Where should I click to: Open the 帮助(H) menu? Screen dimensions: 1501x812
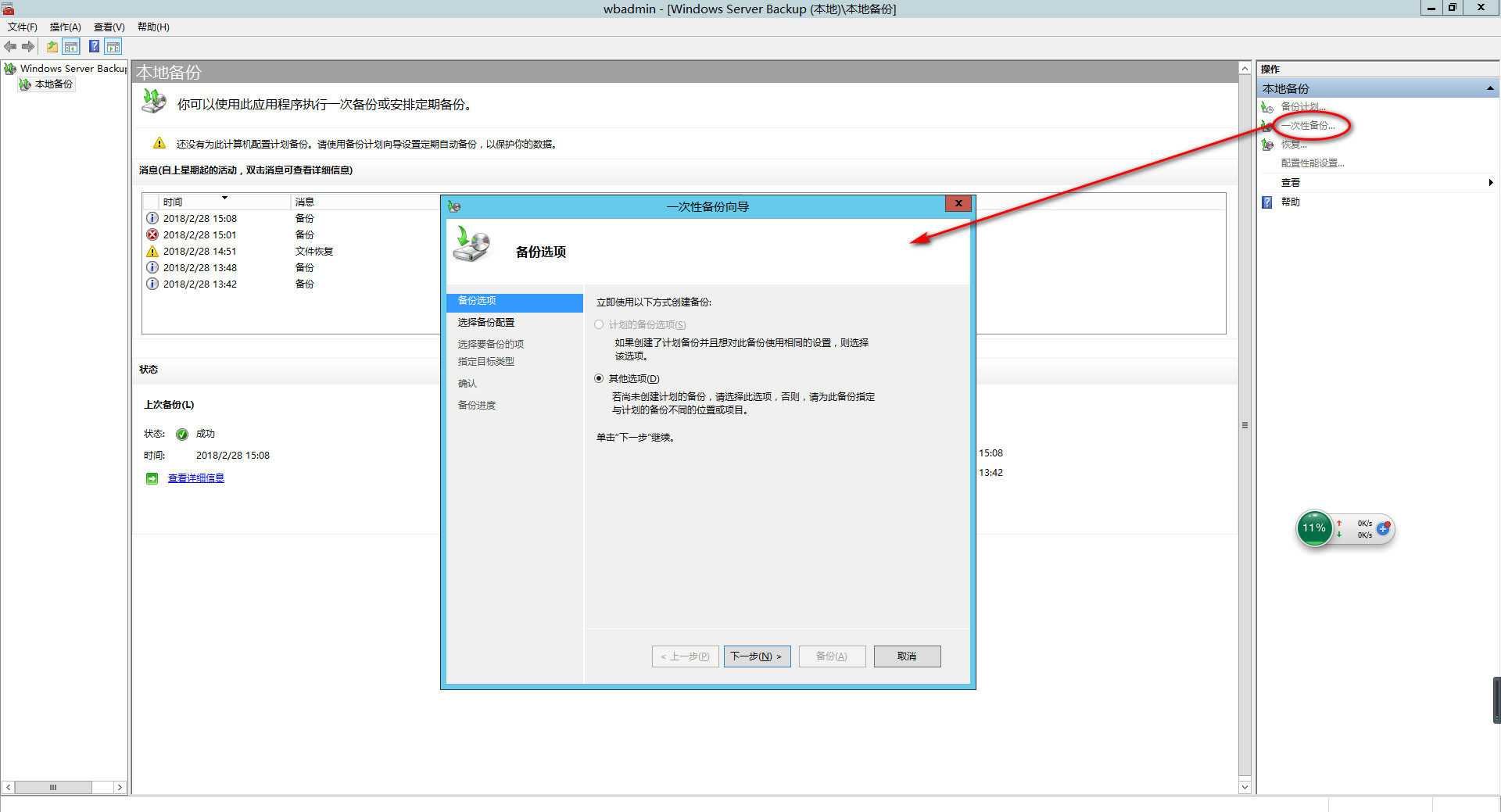tap(153, 27)
